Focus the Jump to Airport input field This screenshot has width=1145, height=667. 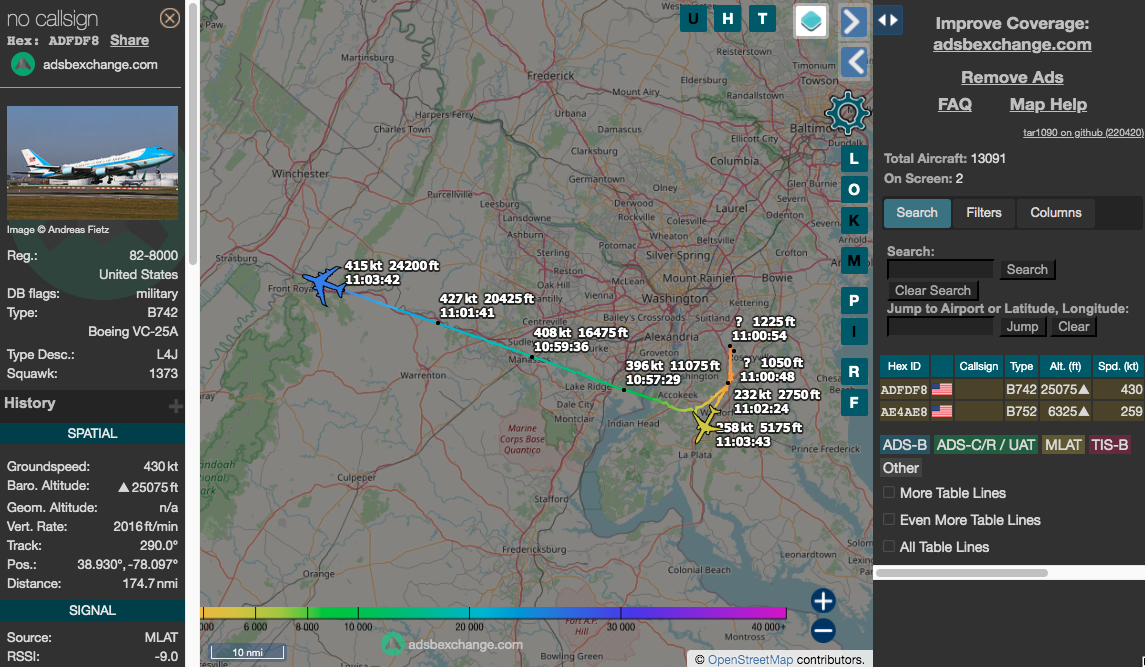pyautogui.click(x=940, y=327)
